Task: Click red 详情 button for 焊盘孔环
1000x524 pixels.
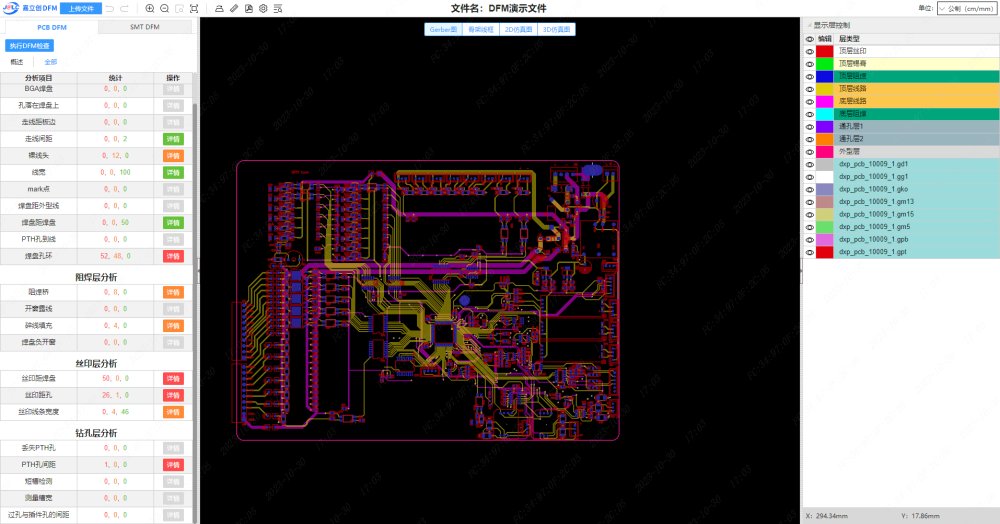Action: (173, 256)
